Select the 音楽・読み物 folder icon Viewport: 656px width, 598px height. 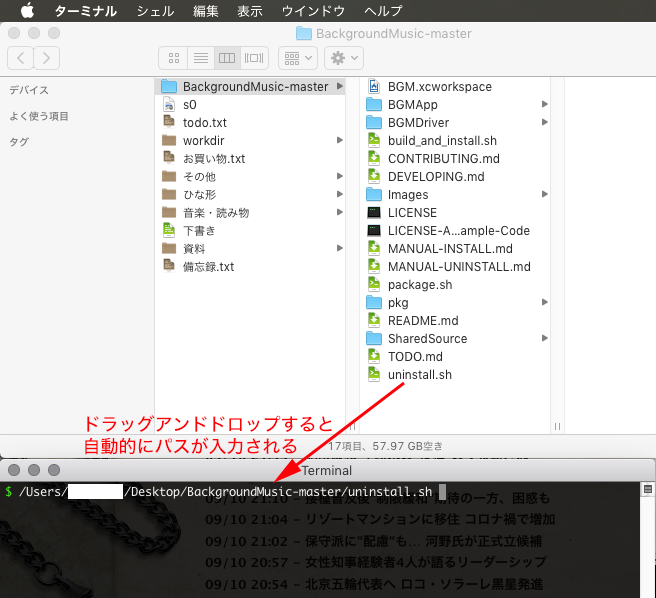(x=169, y=212)
